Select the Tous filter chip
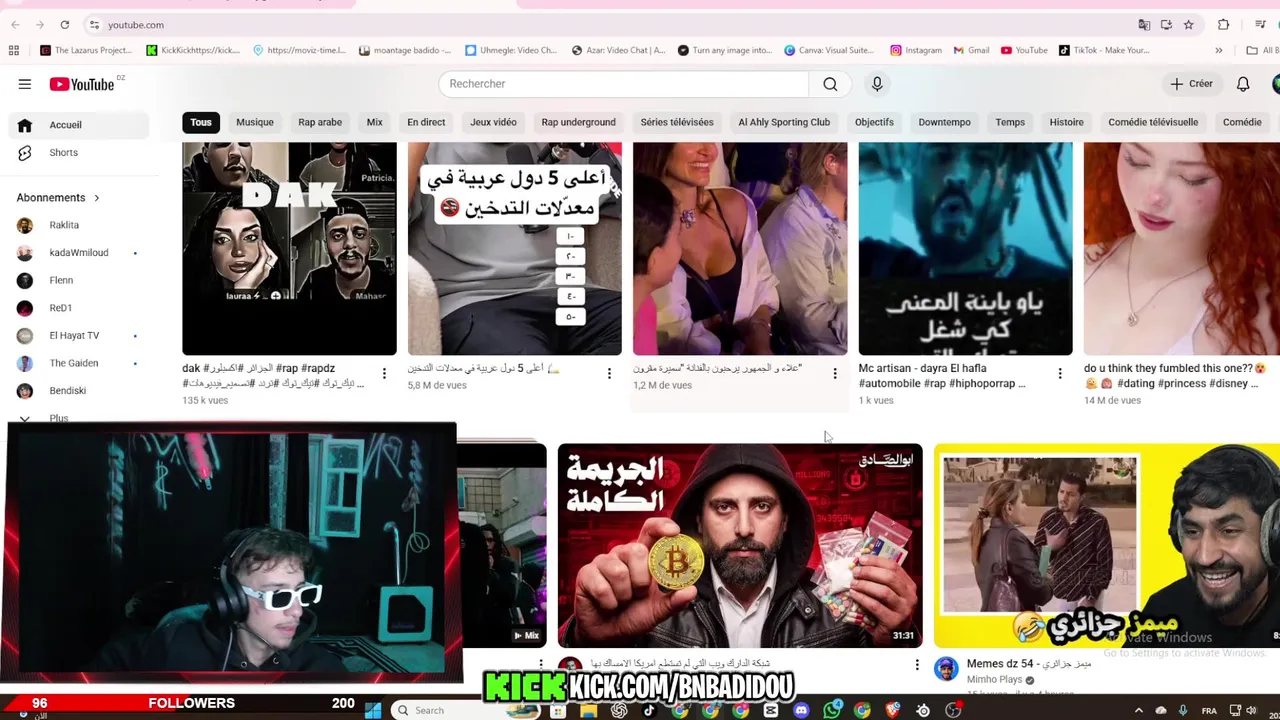 (201, 122)
